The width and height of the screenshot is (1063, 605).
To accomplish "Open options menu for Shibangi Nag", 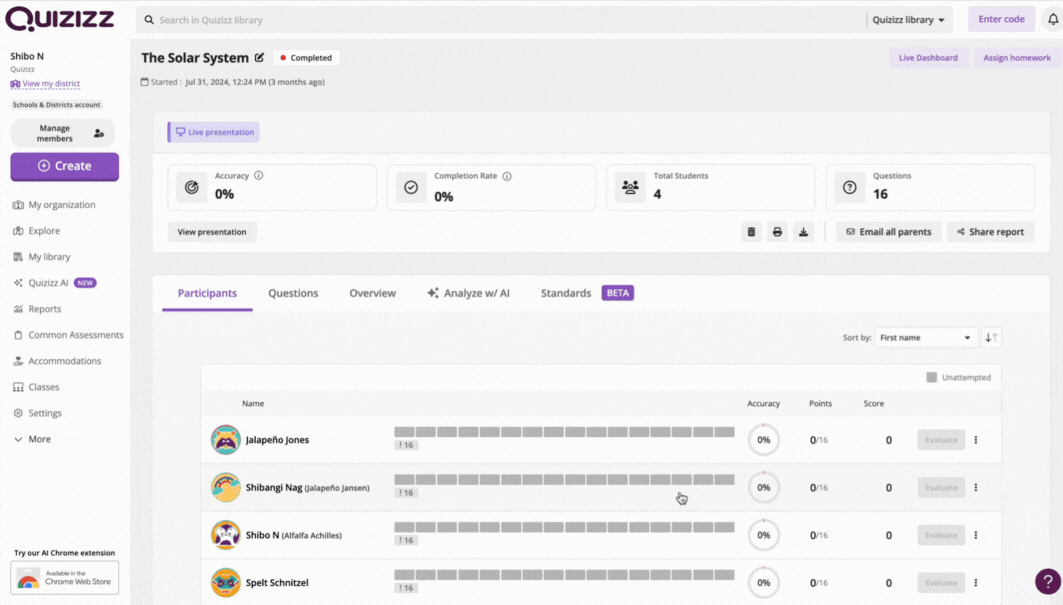I will (x=976, y=487).
